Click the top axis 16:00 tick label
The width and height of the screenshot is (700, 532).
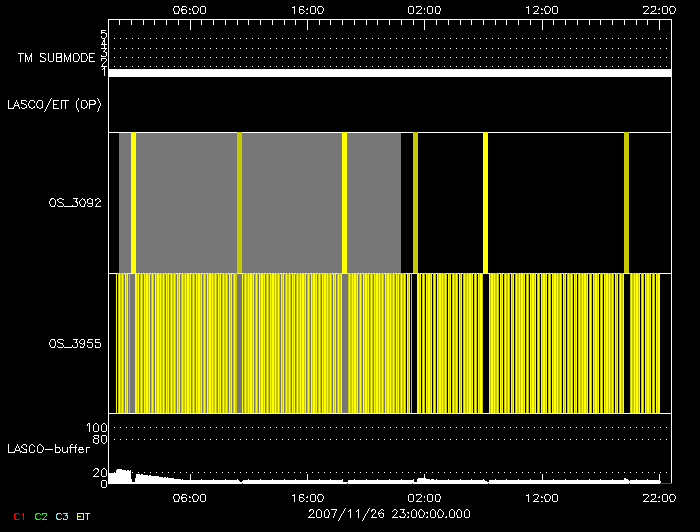307,9
